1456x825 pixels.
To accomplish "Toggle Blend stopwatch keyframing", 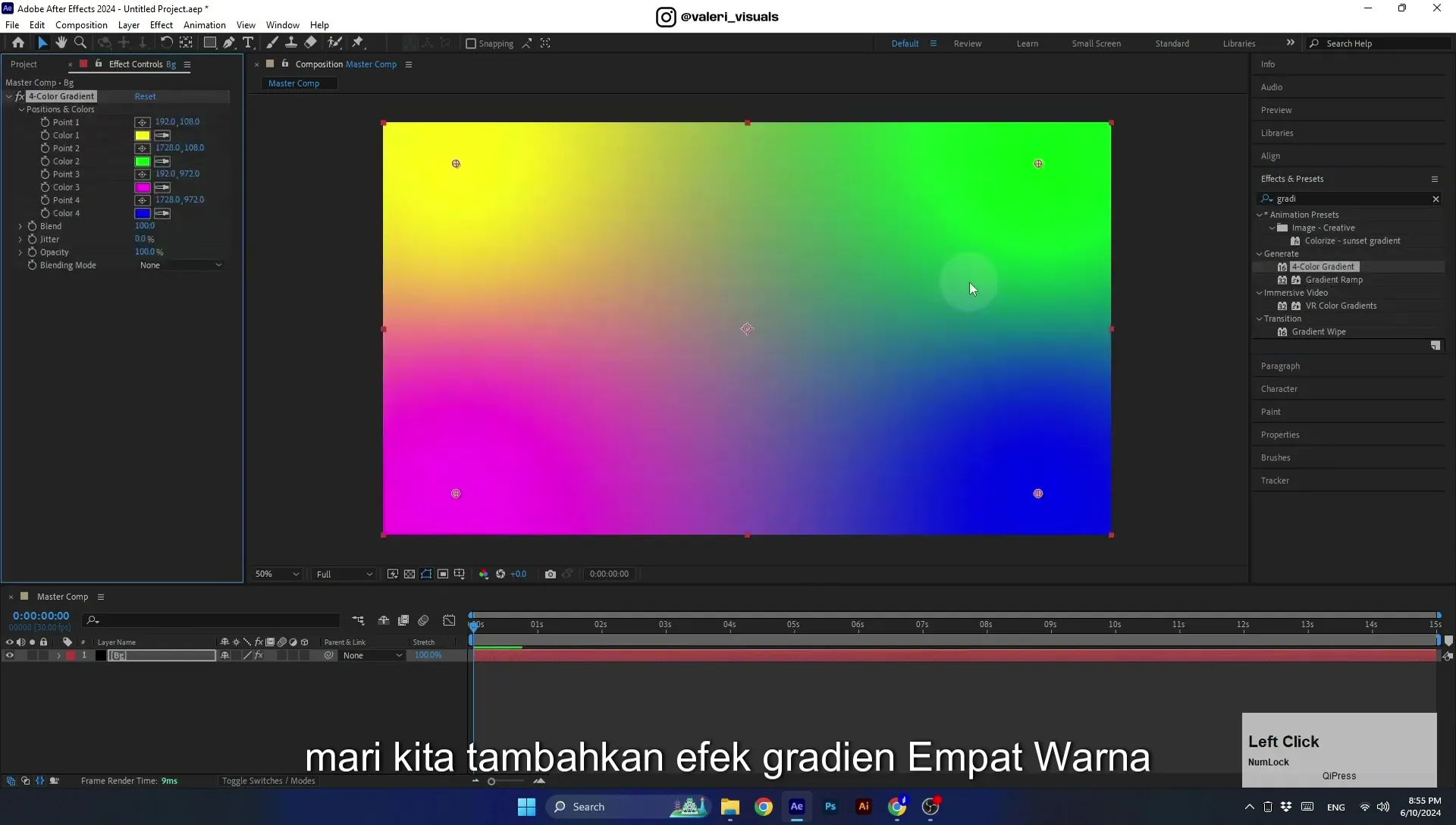I will point(32,226).
